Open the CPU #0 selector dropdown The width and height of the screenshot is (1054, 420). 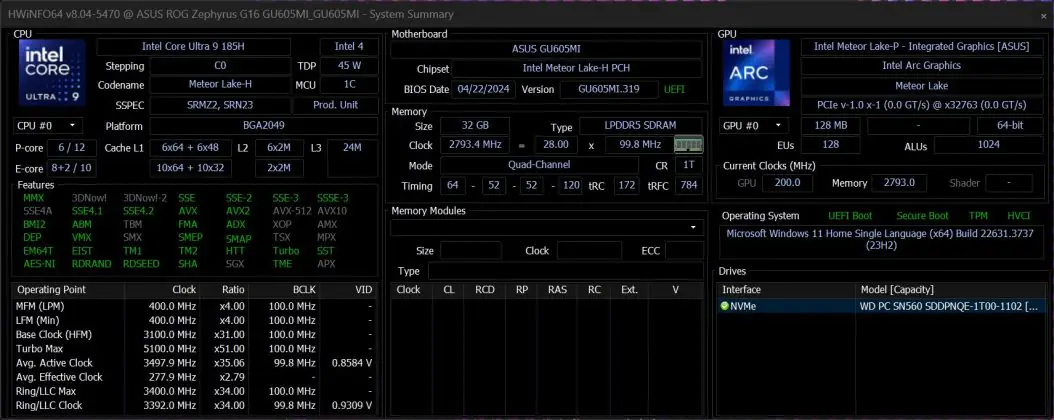[x=47, y=126]
